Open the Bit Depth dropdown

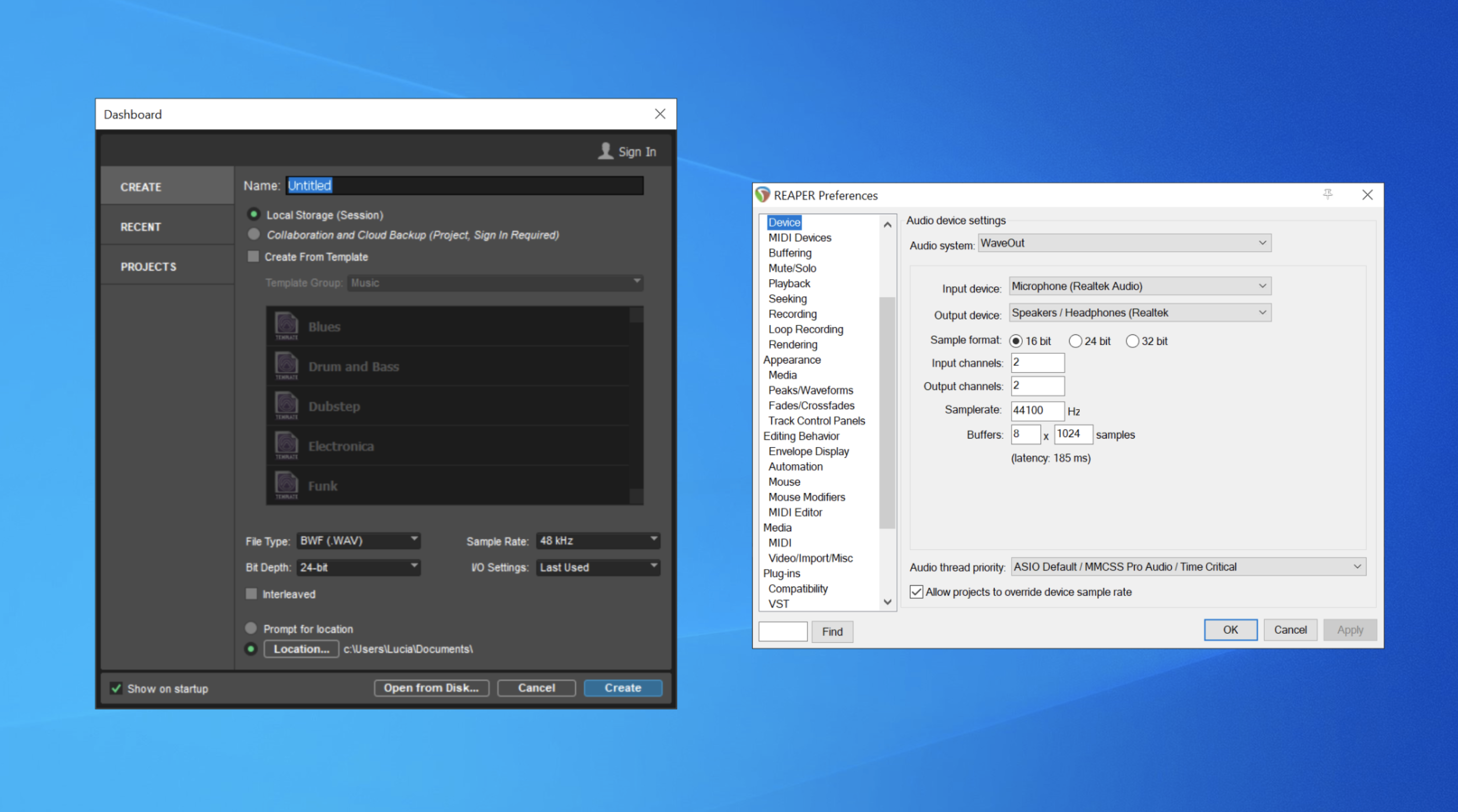point(358,567)
